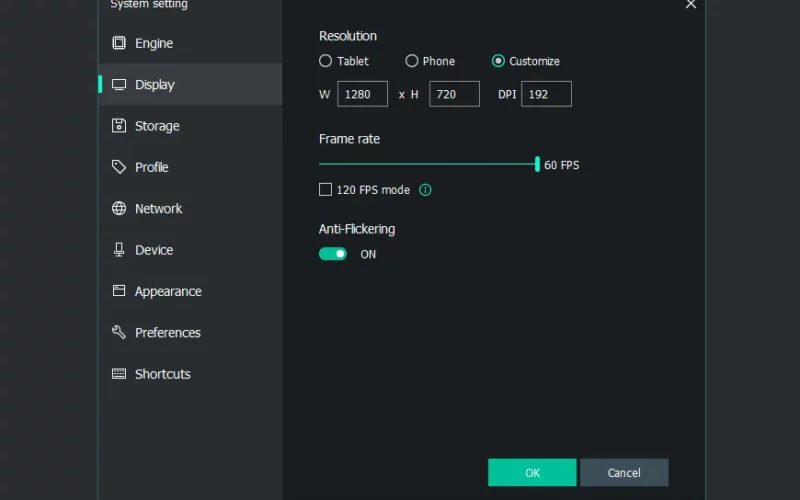Click the height field showing 720

pos(454,94)
